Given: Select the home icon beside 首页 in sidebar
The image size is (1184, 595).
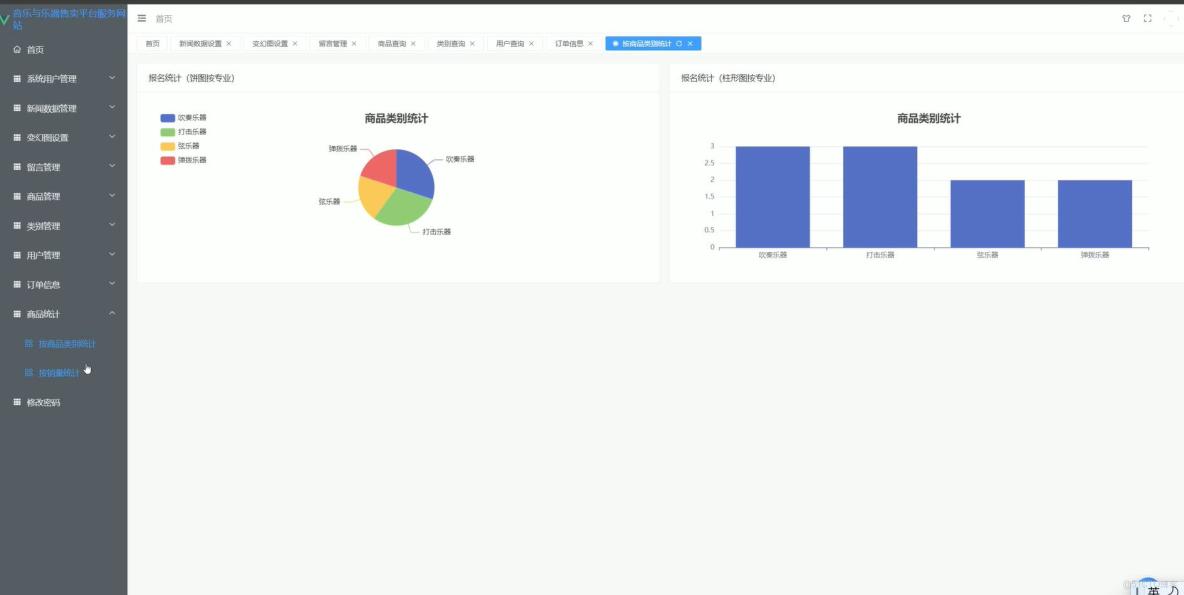Looking at the screenshot, I should [x=18, y=48].
